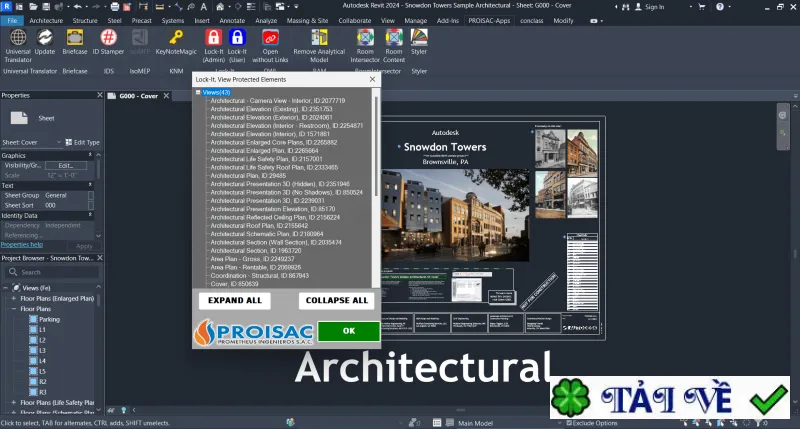This screenshot has width=800, height=429.
Task: Open the Sheet: Cover type dropdown
Action: coord(32,142)
